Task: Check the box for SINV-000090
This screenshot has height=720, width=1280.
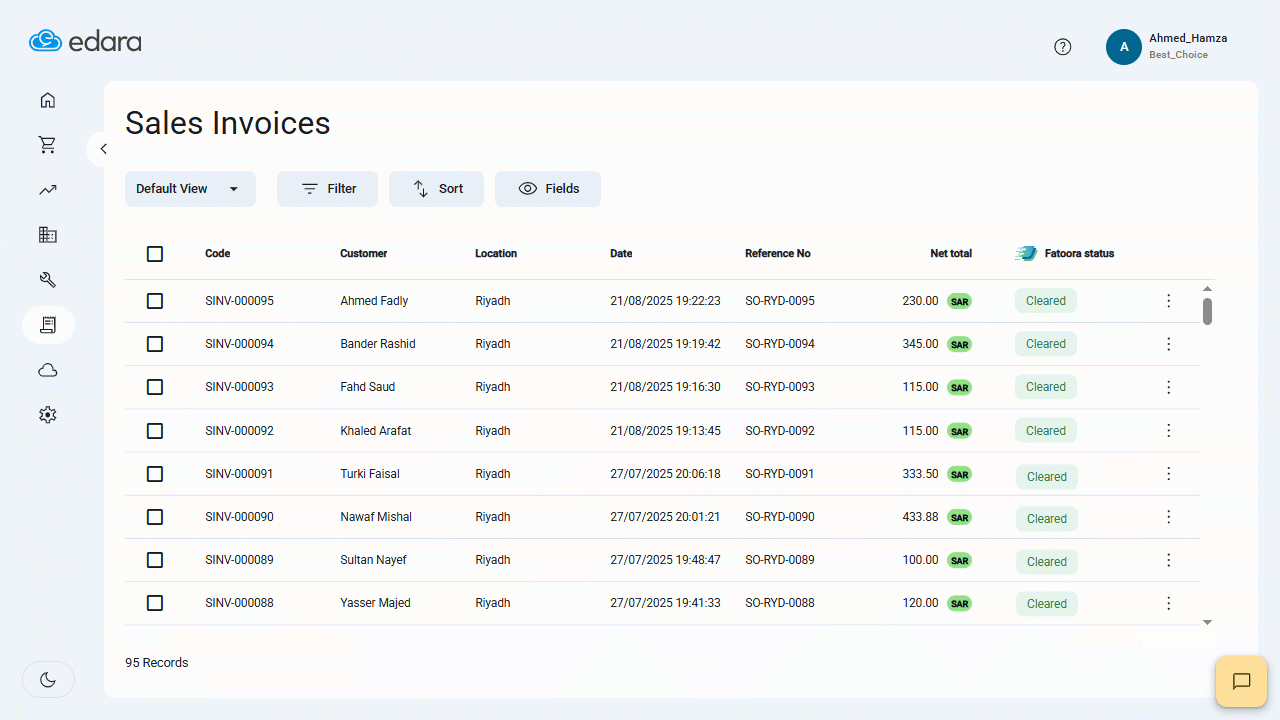Action: [155, 517]
